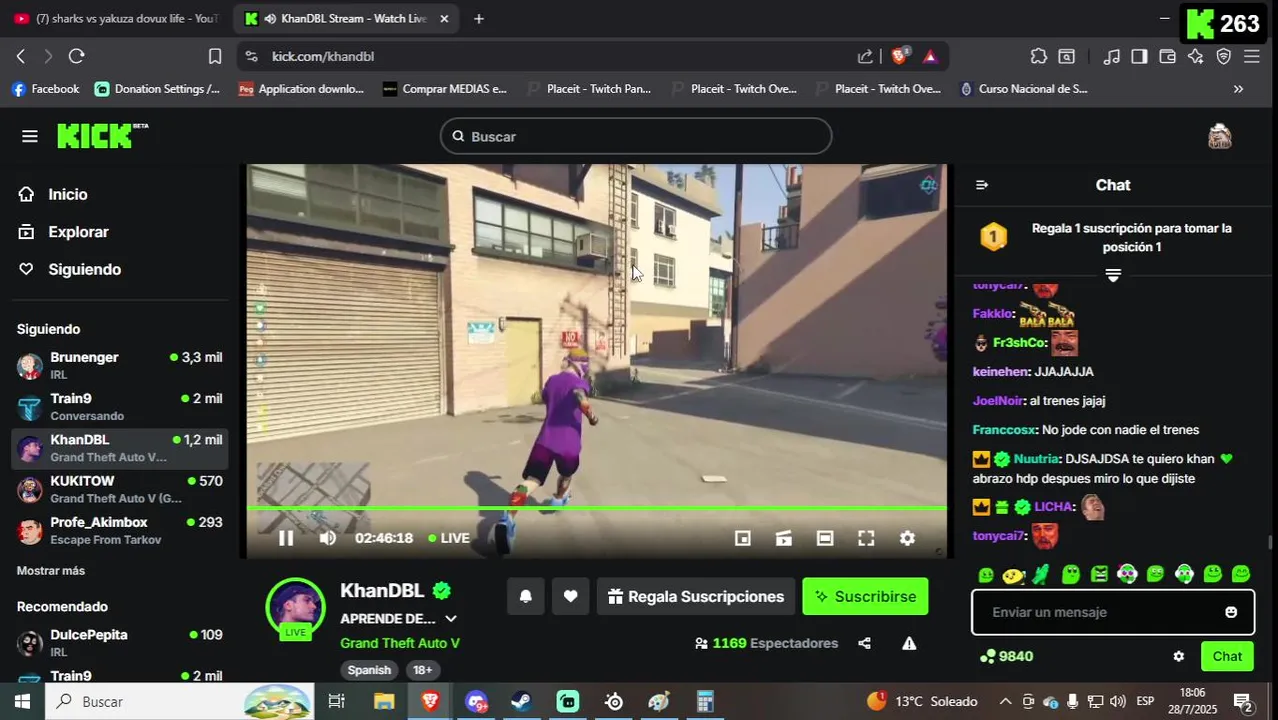Click the Spanish language tag

(x=369, y=670)
